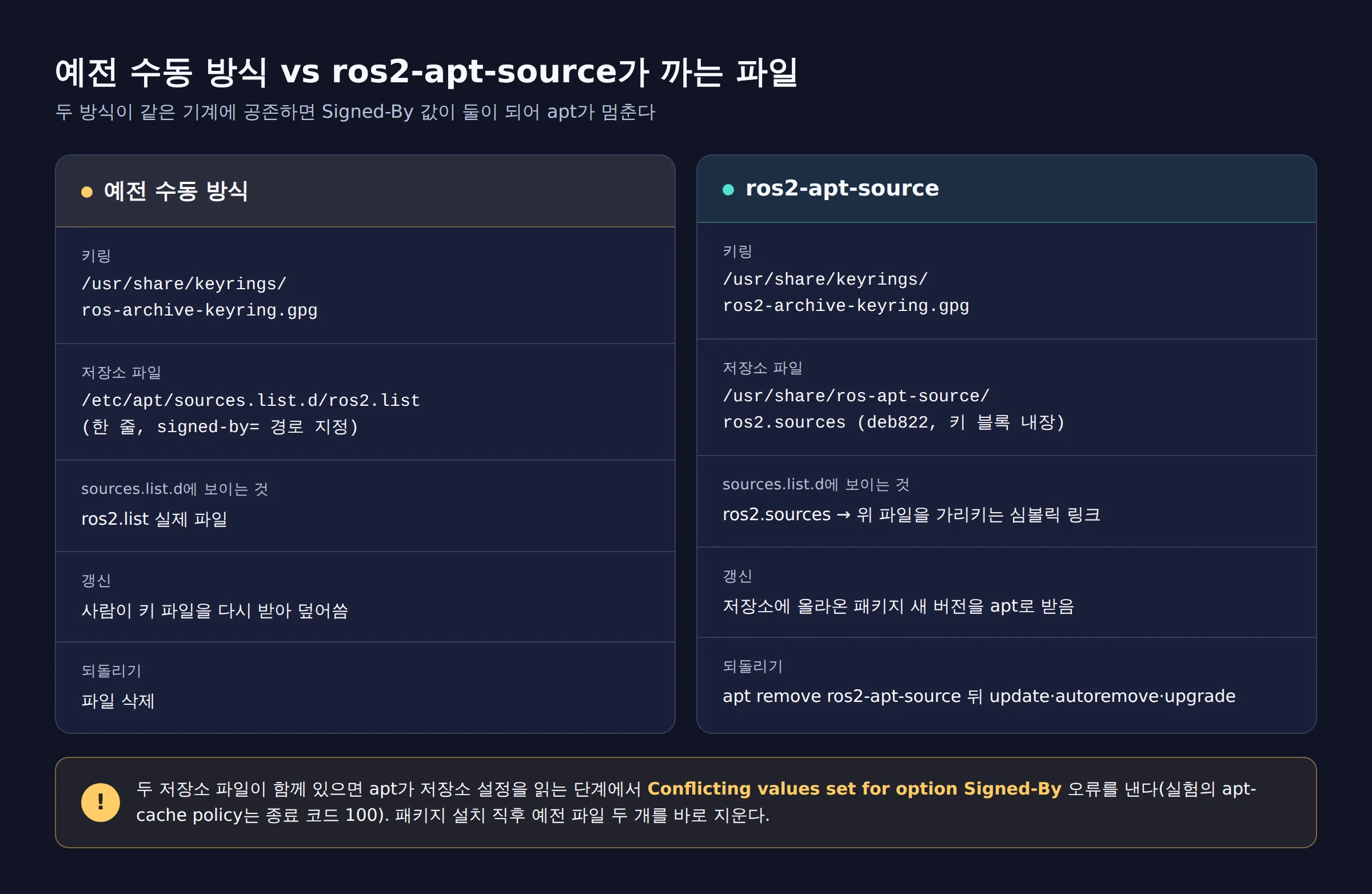Select the main title 예전 수동 방식 vs ros2-apt-source가 까는 파일
This screenshot has height=894, width=1372.
[426, 72]
